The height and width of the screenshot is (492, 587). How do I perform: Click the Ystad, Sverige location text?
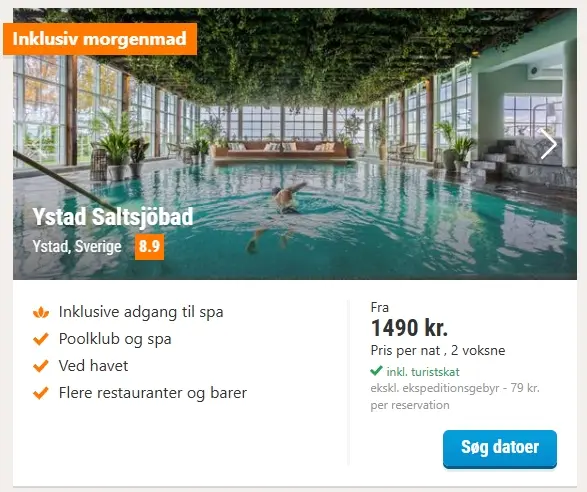click(77, 246)
